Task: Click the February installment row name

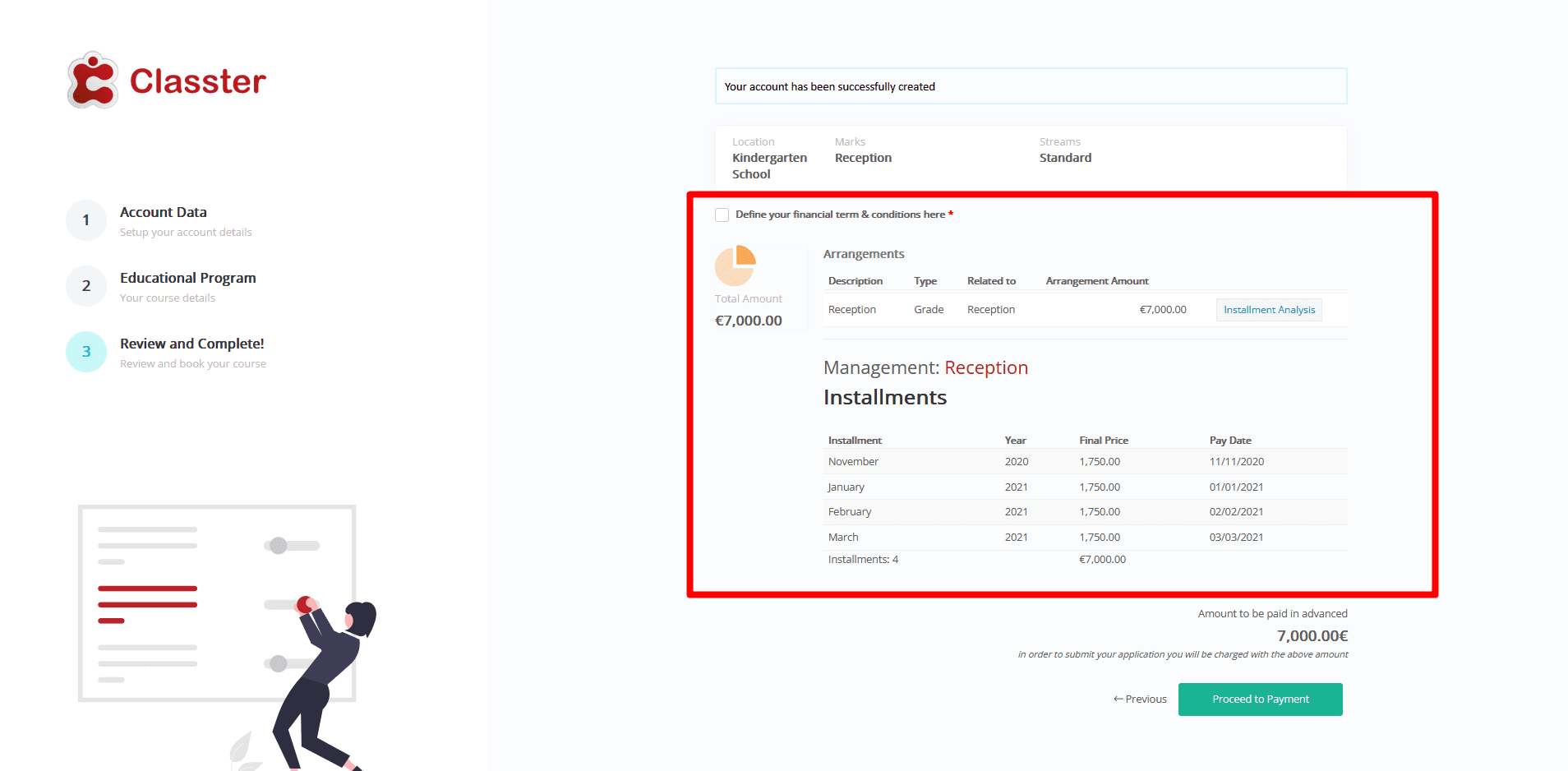Action: click(850, 512)
